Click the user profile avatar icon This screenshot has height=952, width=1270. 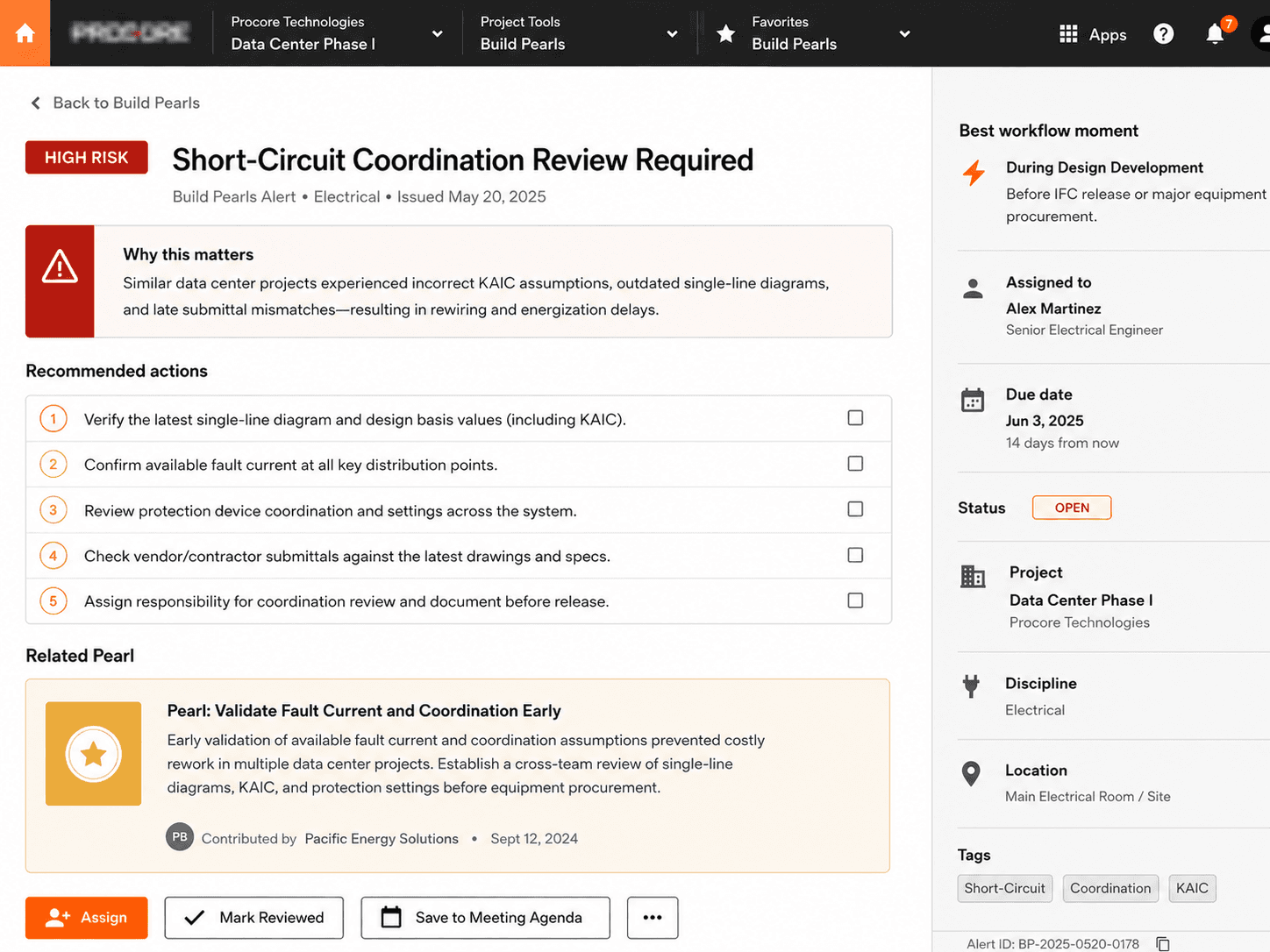[1262, 33]
